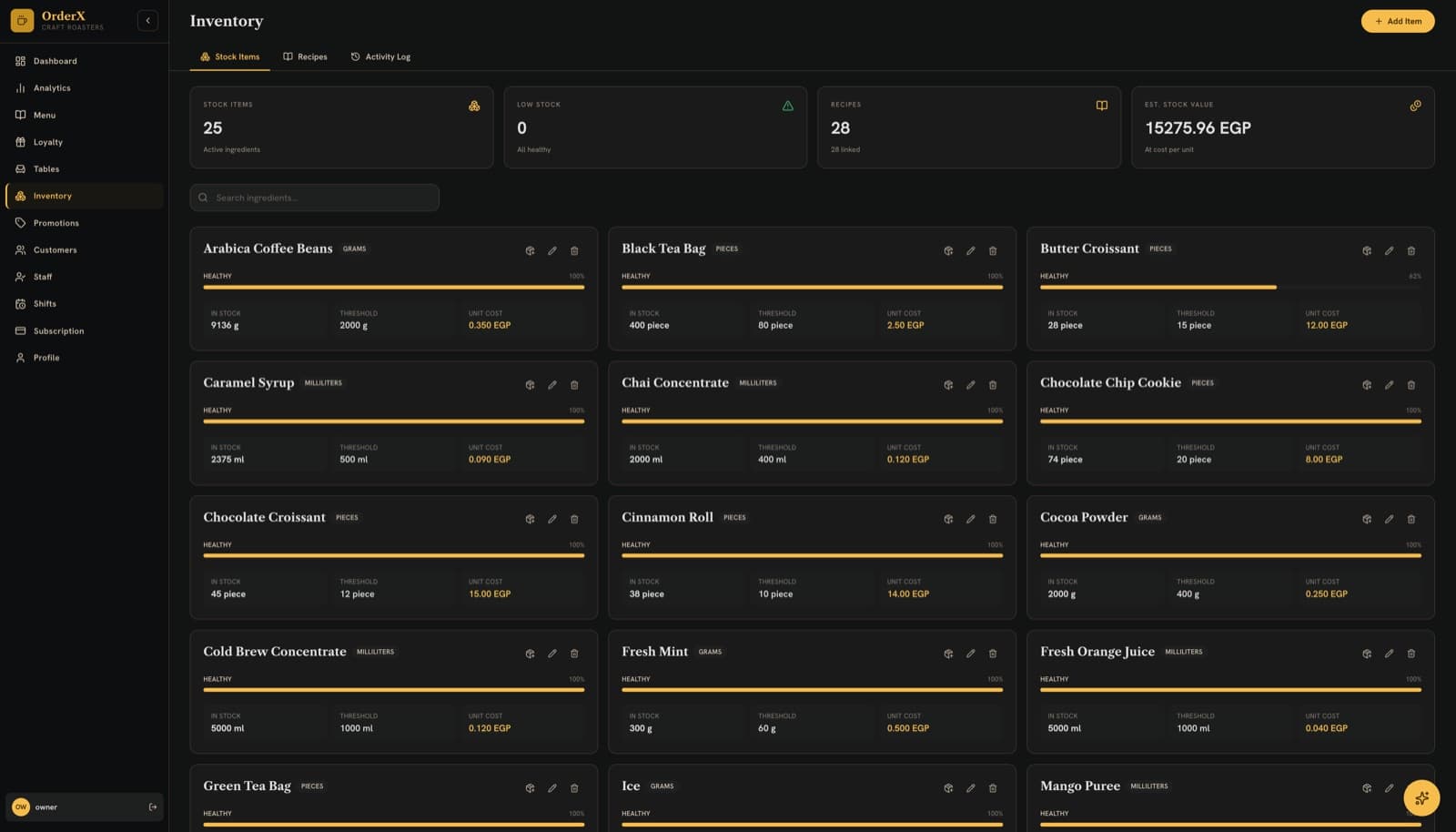Viewport: 1456px width, 832px height.
Task: Click the Fresh Mint stock level bar
Action: tap(813, 690)
